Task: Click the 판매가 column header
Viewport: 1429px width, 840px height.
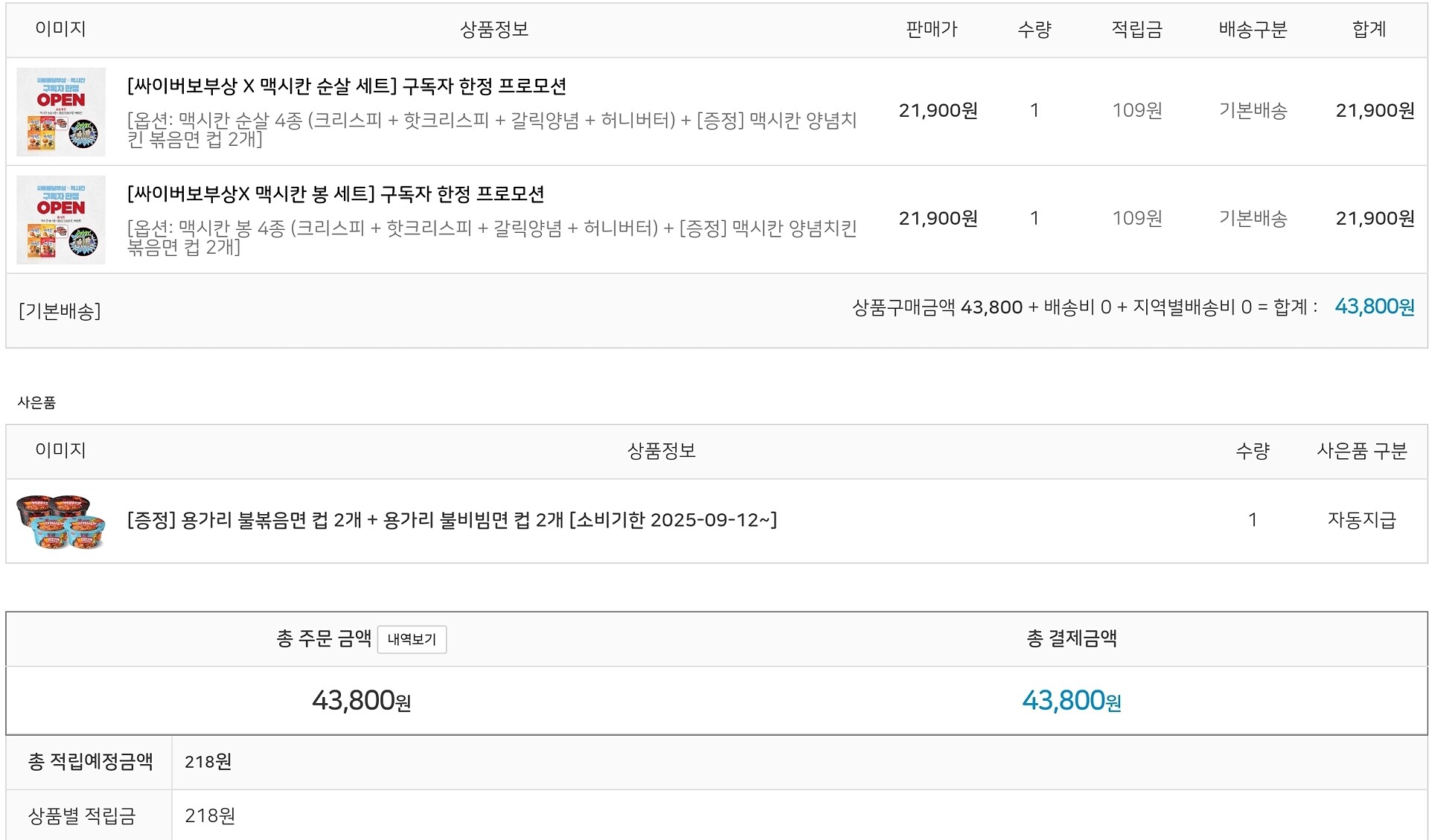Action: point(931,30)
